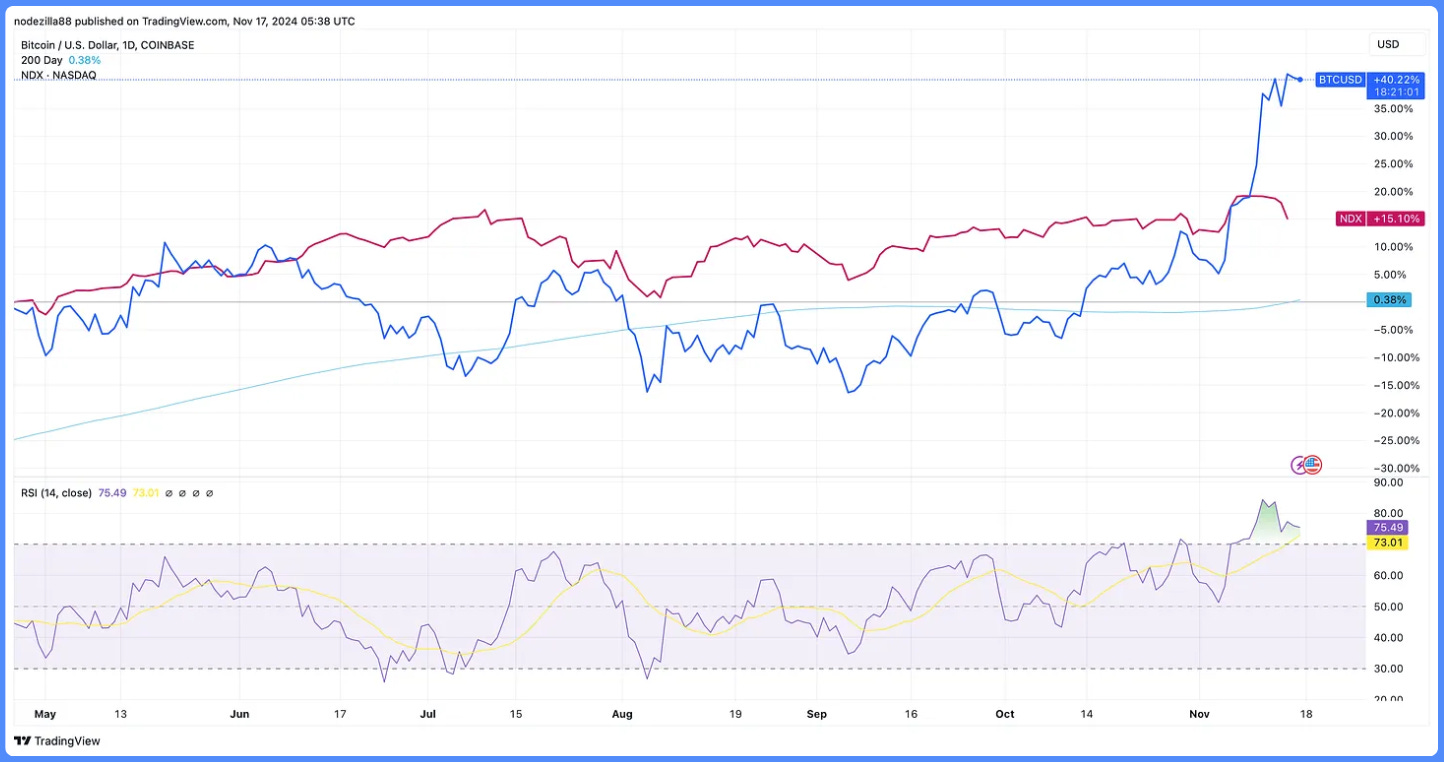This screenshot has height=762, width=1444.
Task: Click the Oct label on time axis
Action: coord(1005,714)
